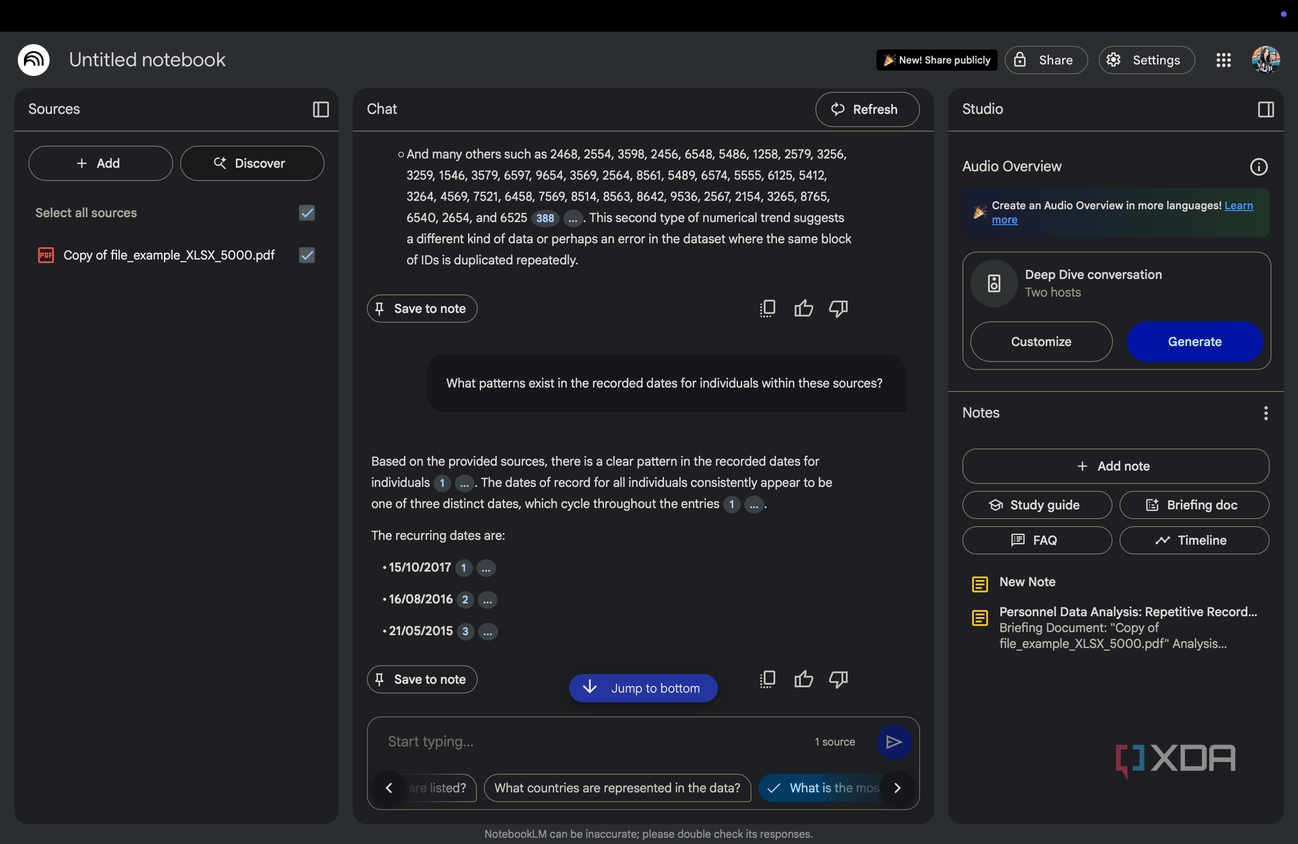Toggle the Select all sources checkbox
This screenshot has width=1298, height=844.
tap(307, 213)
